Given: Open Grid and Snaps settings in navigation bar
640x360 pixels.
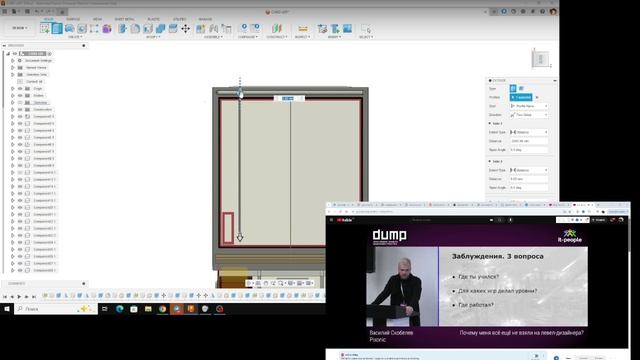Looking at the screenshot, I should click(x=300, y=283).
